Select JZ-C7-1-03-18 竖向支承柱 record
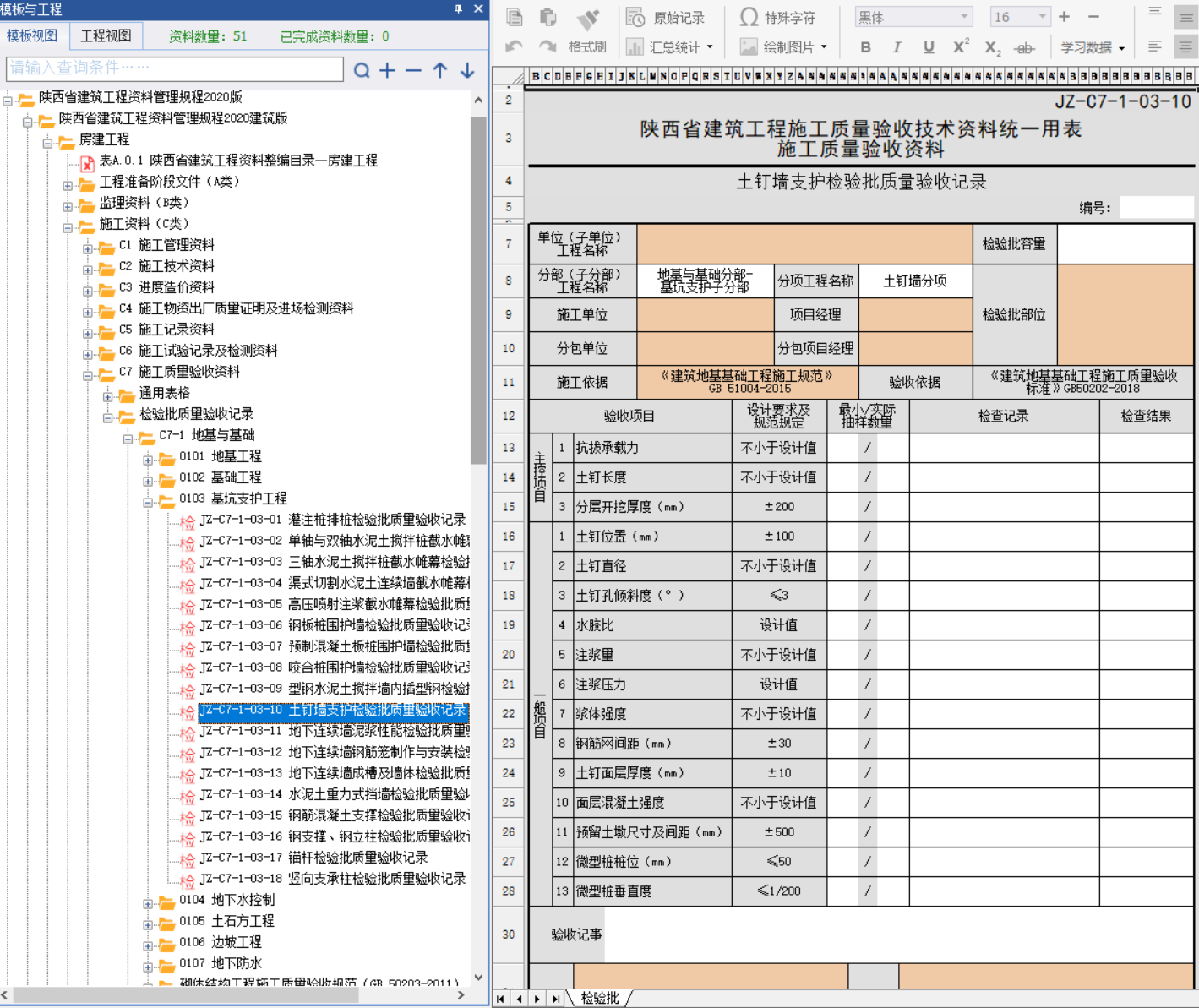This screenshot has width=1199, height=1008. pyautogui.click(x=333, y=879)
